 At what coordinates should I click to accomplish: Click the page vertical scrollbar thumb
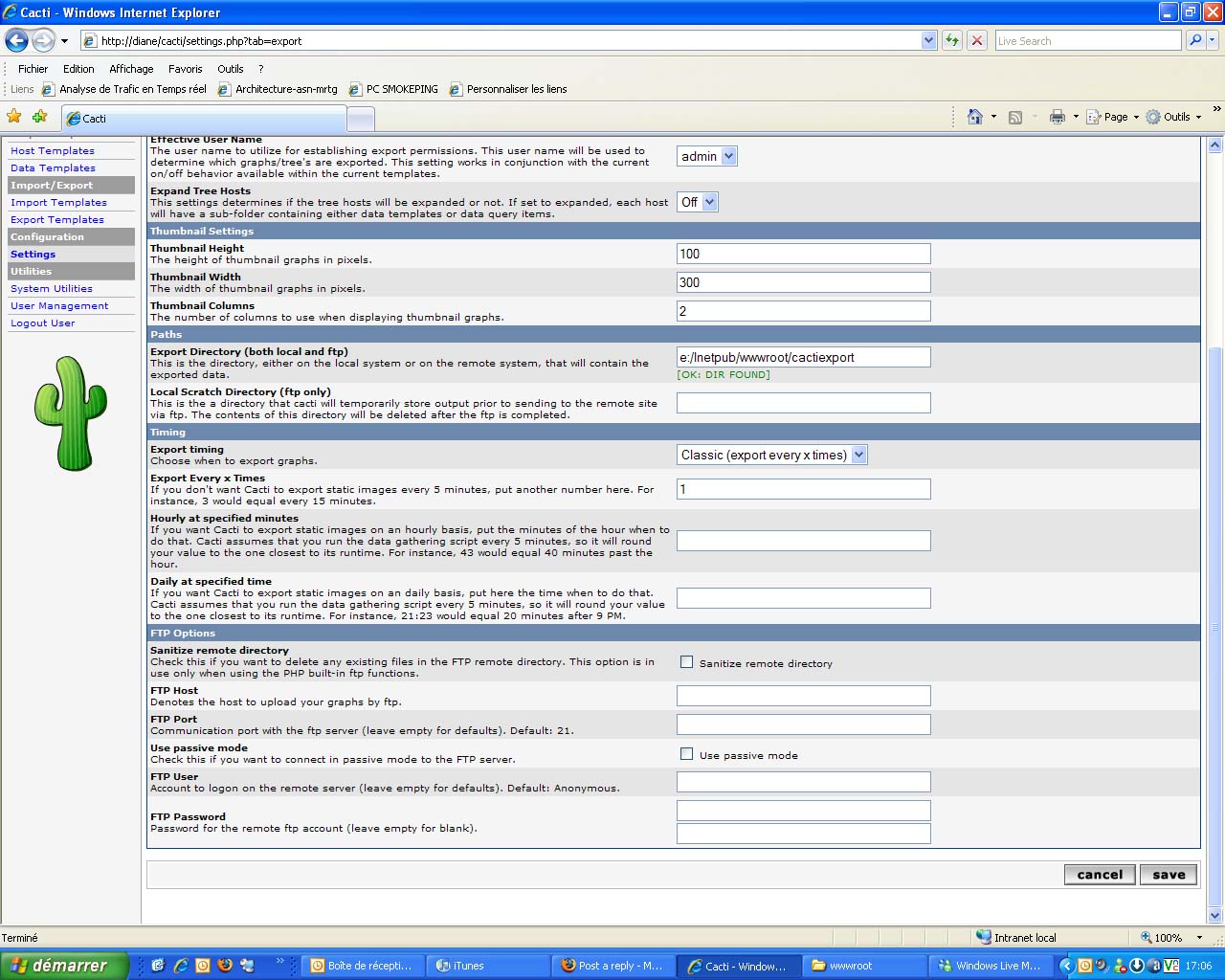pos(1215,627)
